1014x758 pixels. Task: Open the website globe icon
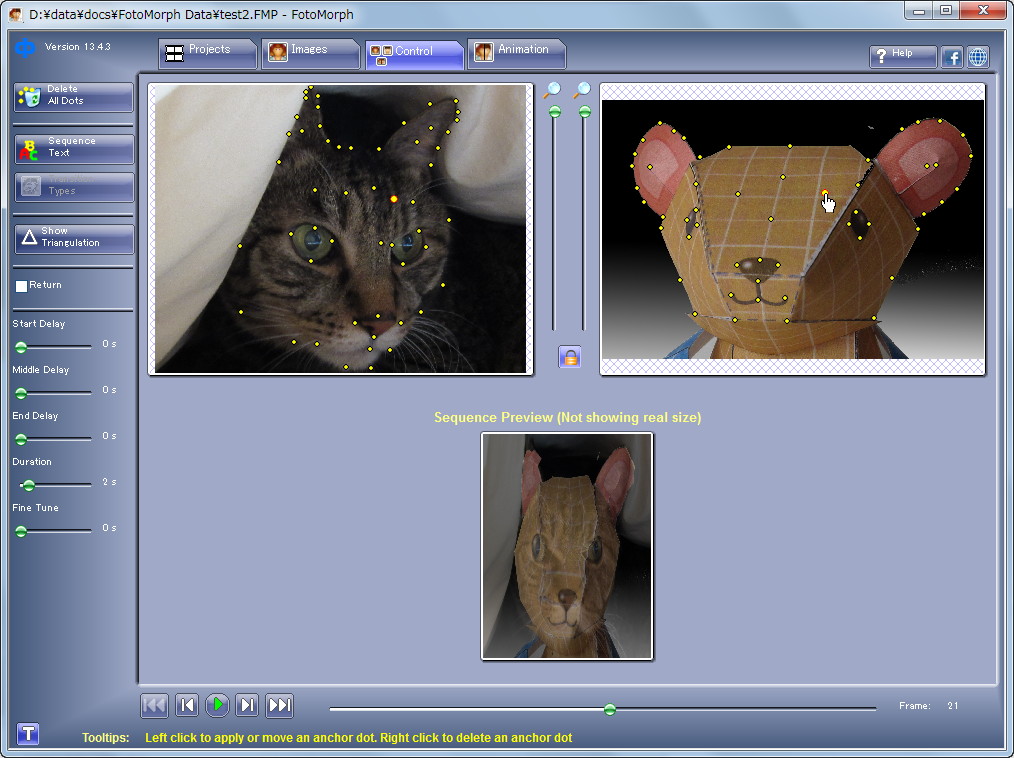(x=978, y=57)
